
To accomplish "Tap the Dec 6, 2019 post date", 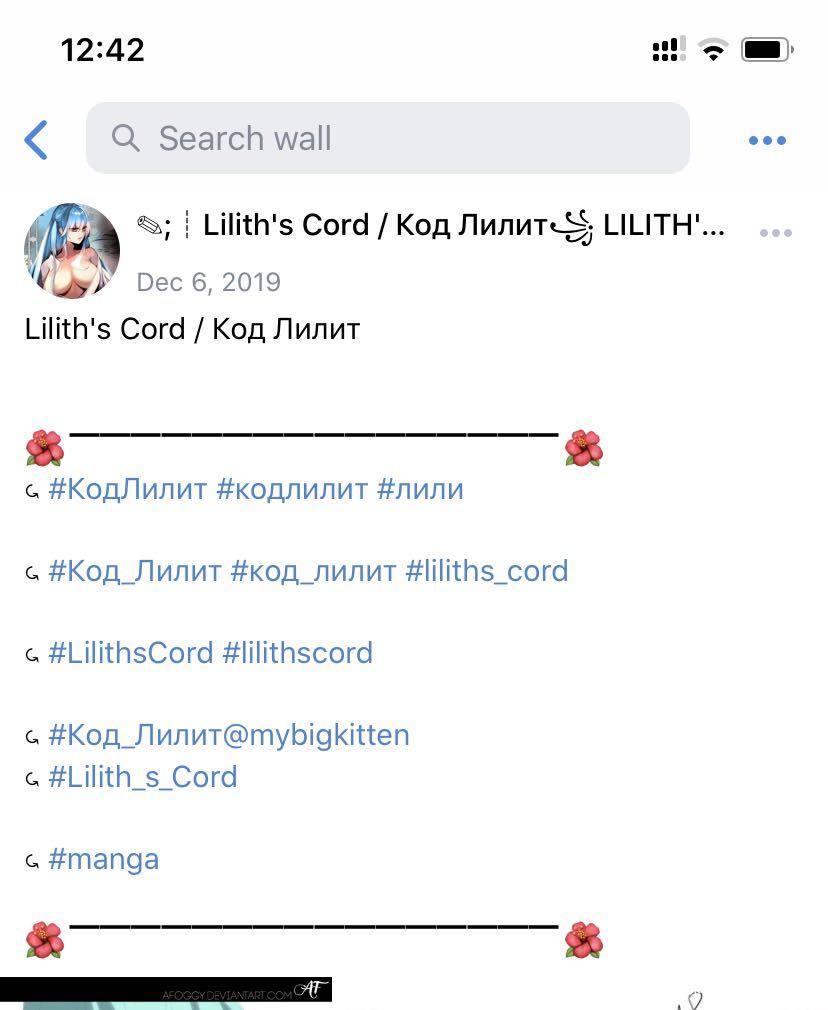I will click(209, 282).
